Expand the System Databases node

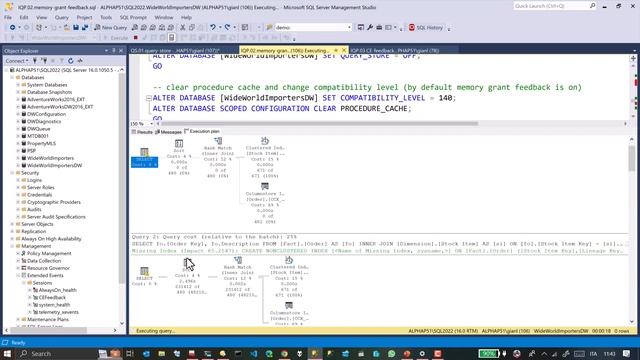tap(18, 84)
